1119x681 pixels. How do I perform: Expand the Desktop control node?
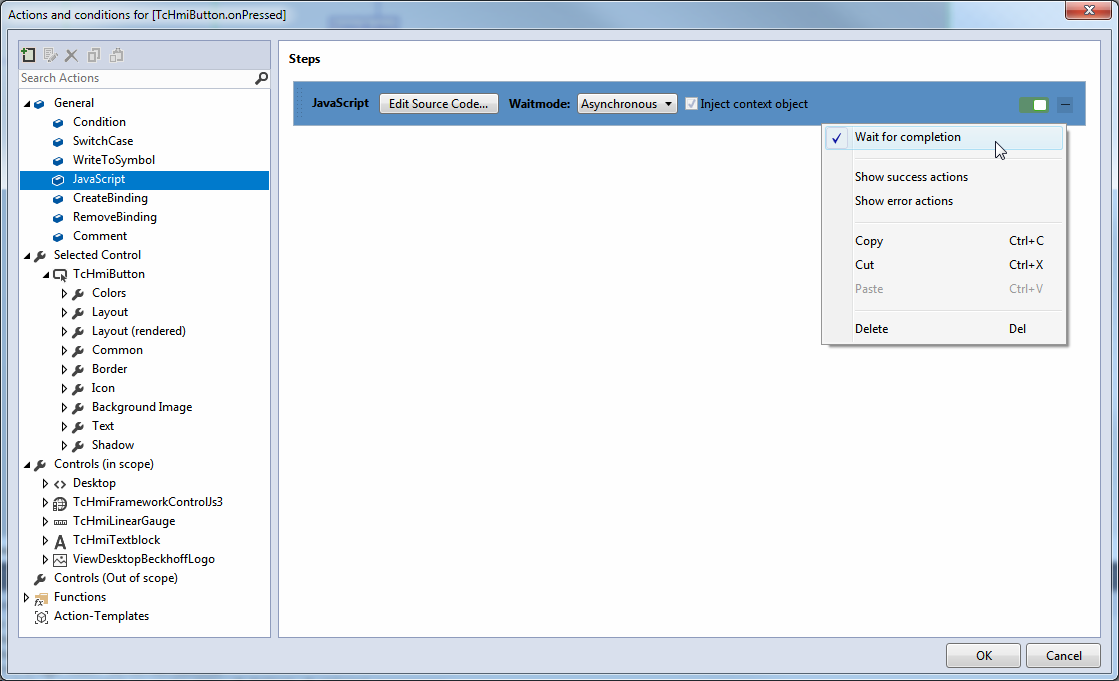[45, 483]
